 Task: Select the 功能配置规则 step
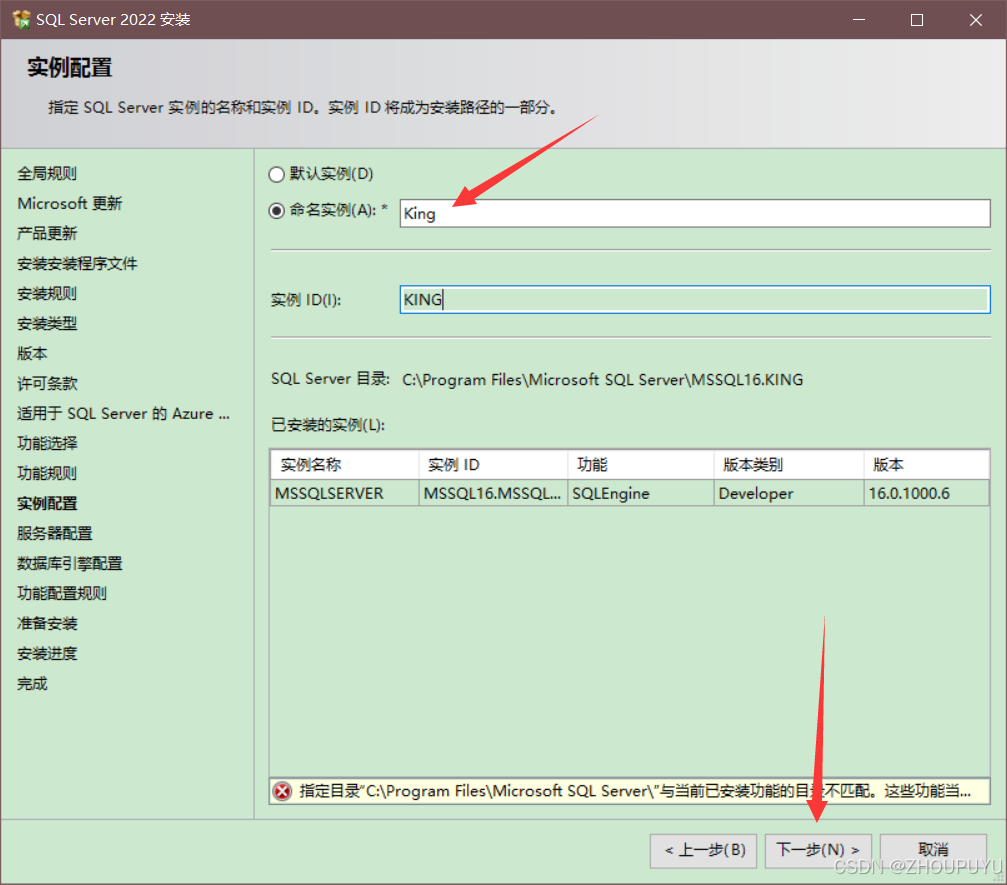62,593
